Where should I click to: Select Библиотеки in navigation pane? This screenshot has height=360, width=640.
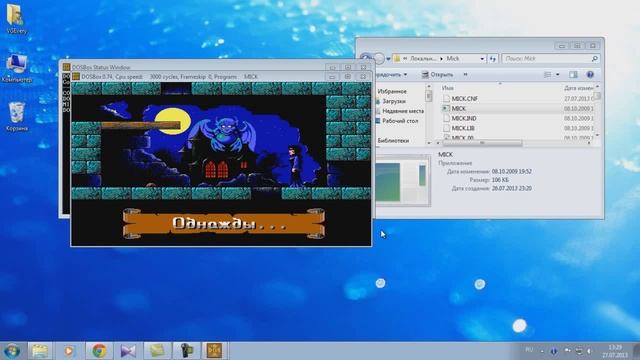coord(393,140)
